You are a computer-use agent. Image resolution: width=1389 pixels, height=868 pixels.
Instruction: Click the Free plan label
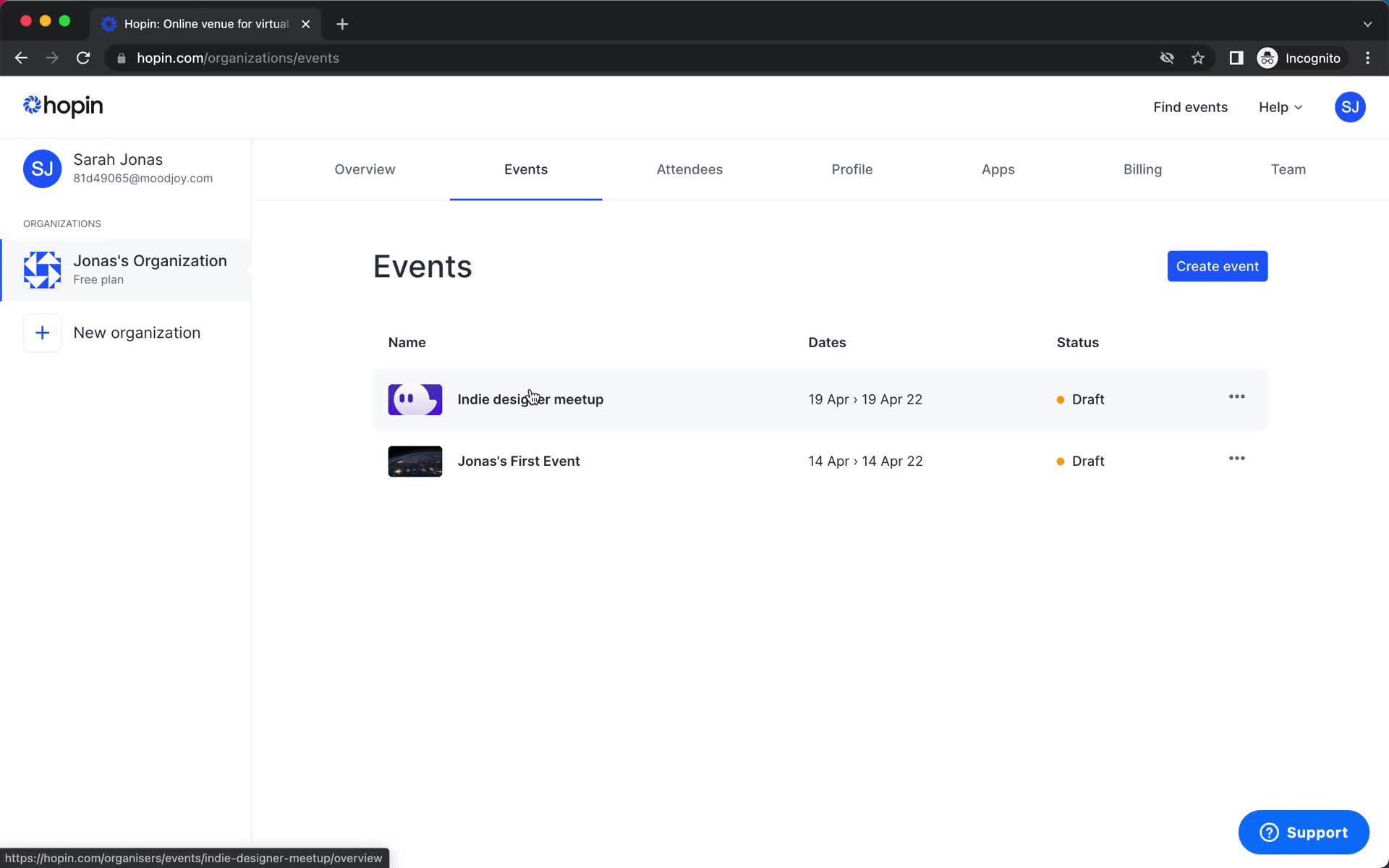click(x=98, y=279)
